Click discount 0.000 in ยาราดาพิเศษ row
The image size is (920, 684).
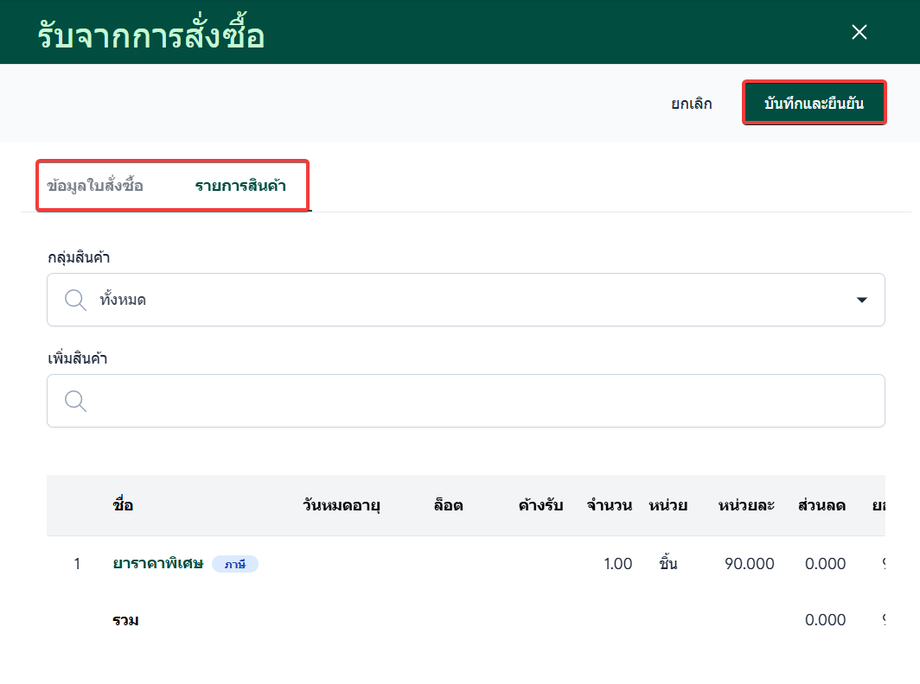[x=825, y=564]
